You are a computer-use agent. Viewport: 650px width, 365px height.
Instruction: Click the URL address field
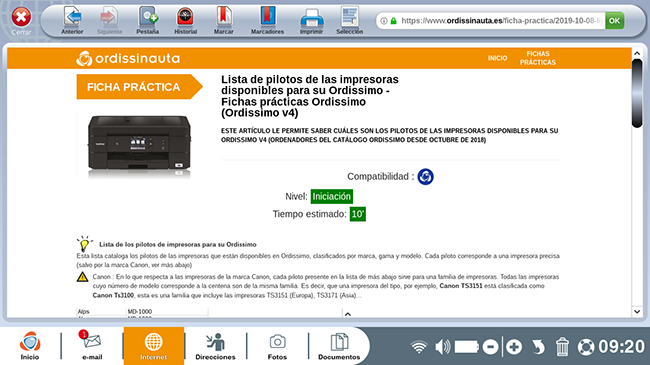coord(502,21)
